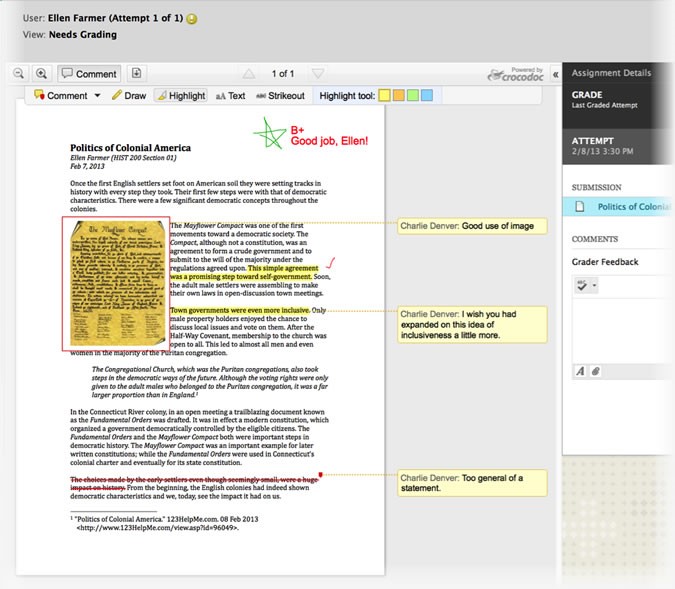Image resolution: width=675 pixels, height=589 pixels.
Task: Choose the yellow highlight color swatch
Action: pos(384,96)
